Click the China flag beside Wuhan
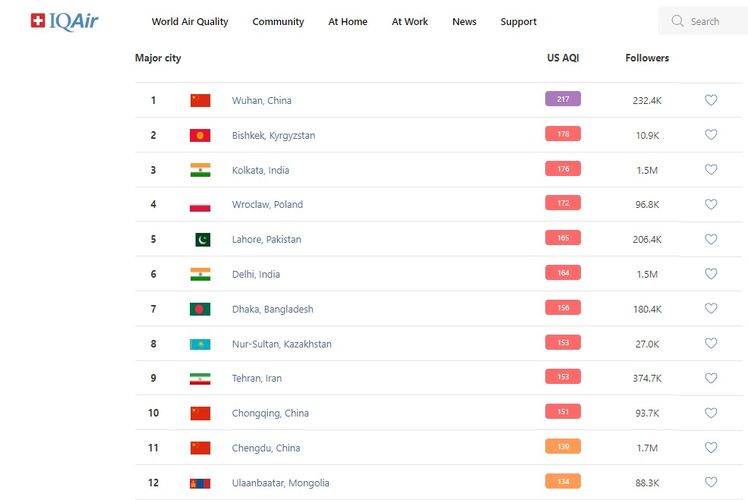The image size is (748, 500). [x=200, y=100]
